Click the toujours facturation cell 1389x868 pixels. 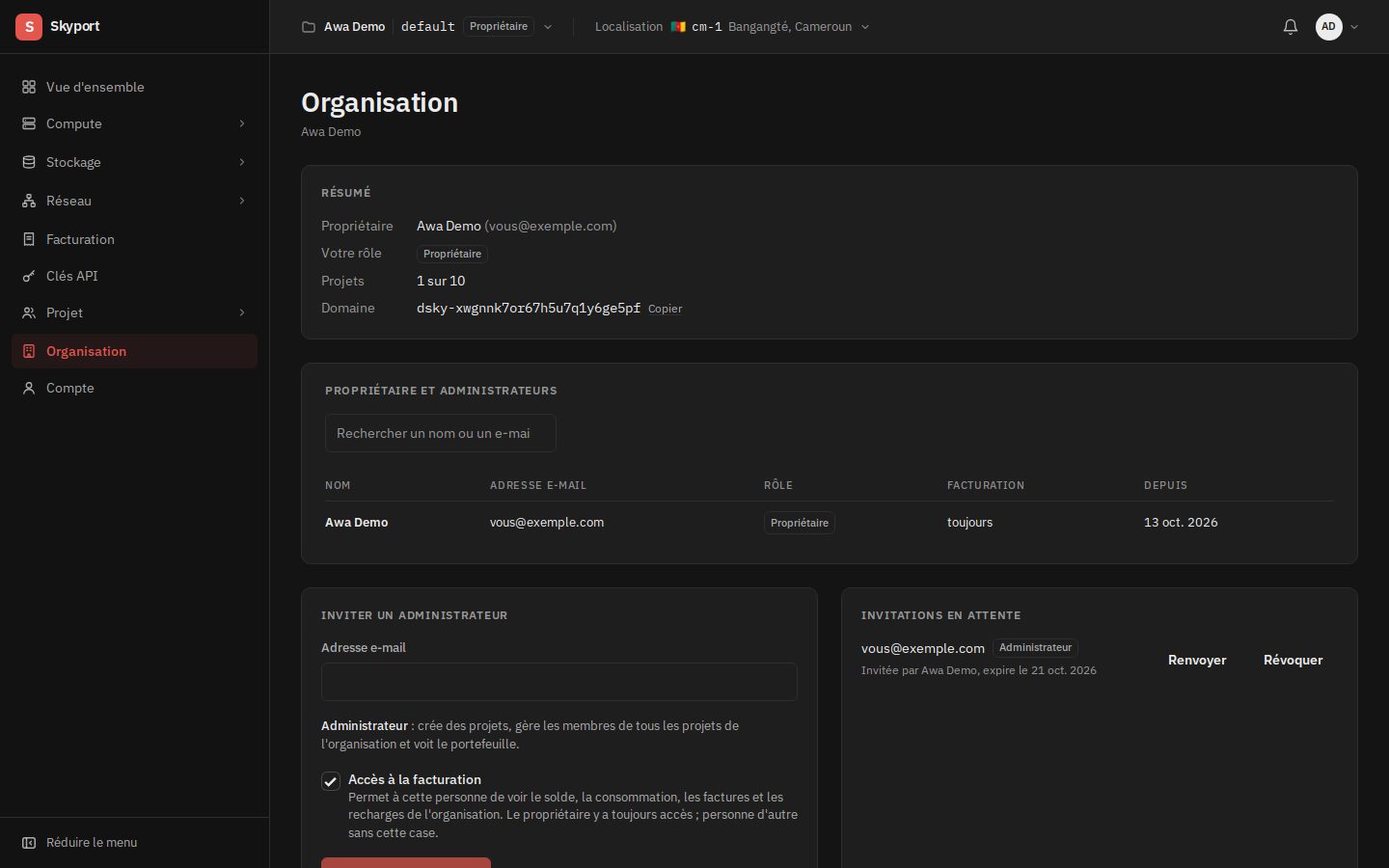(x=969, y=523)
